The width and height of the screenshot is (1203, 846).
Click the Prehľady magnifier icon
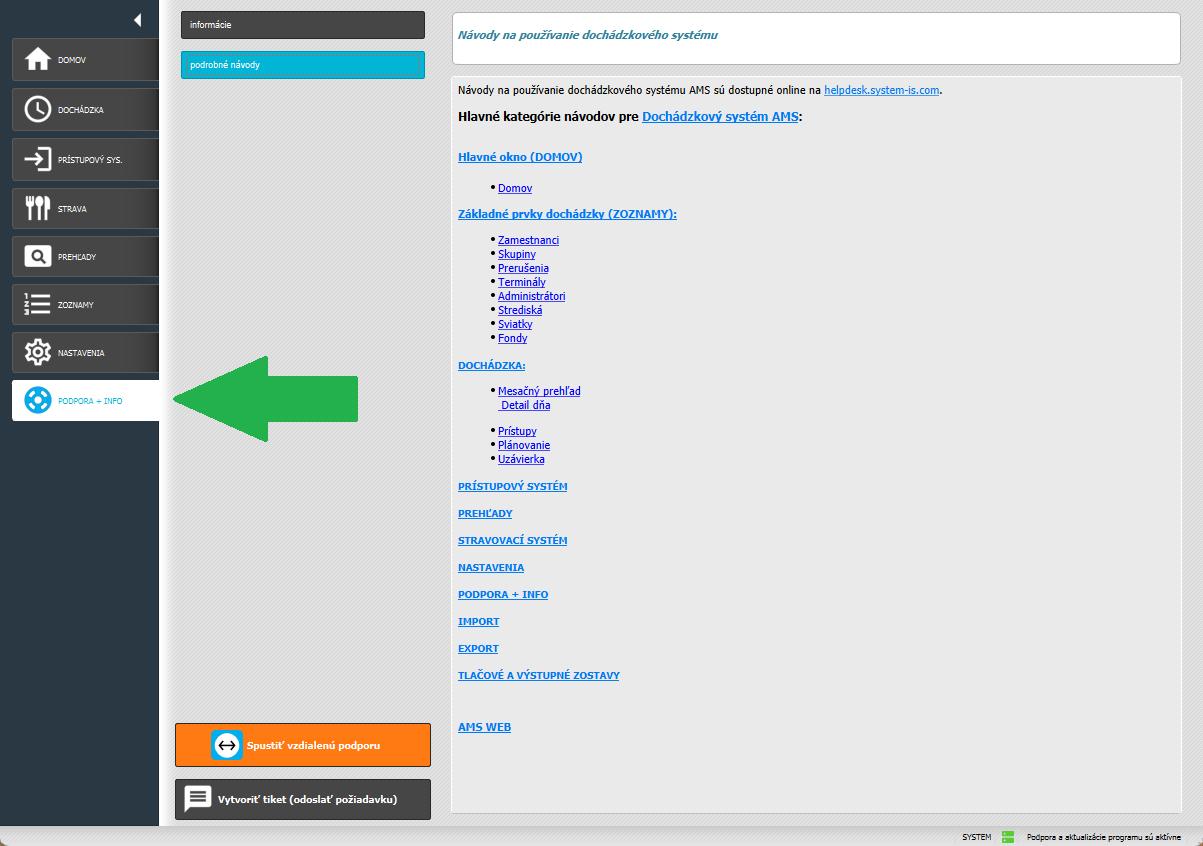(x=37, y=257)
